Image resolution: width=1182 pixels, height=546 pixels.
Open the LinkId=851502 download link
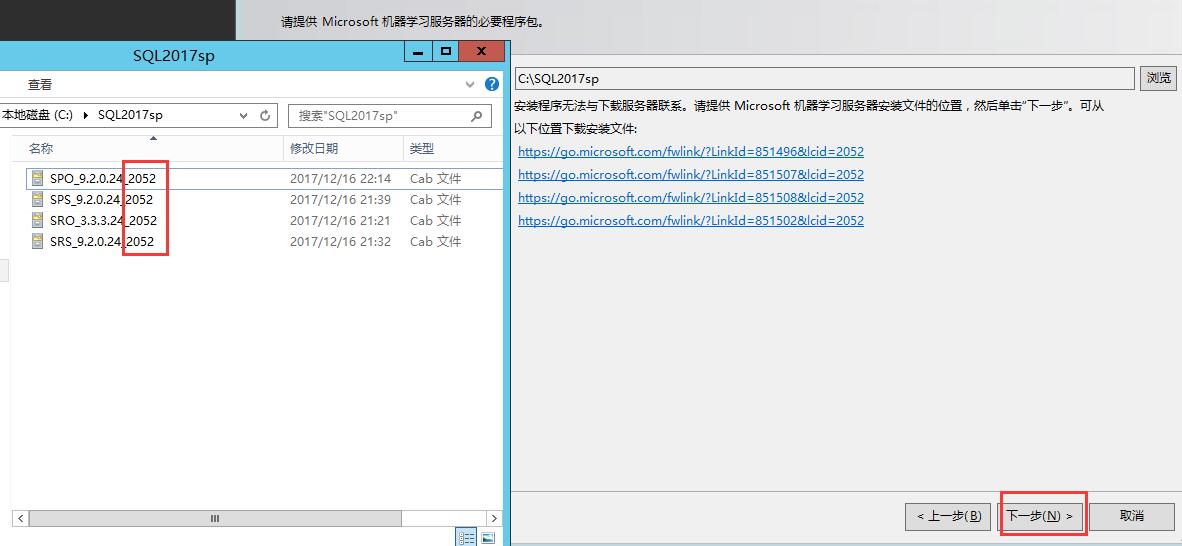coord(690,221)
